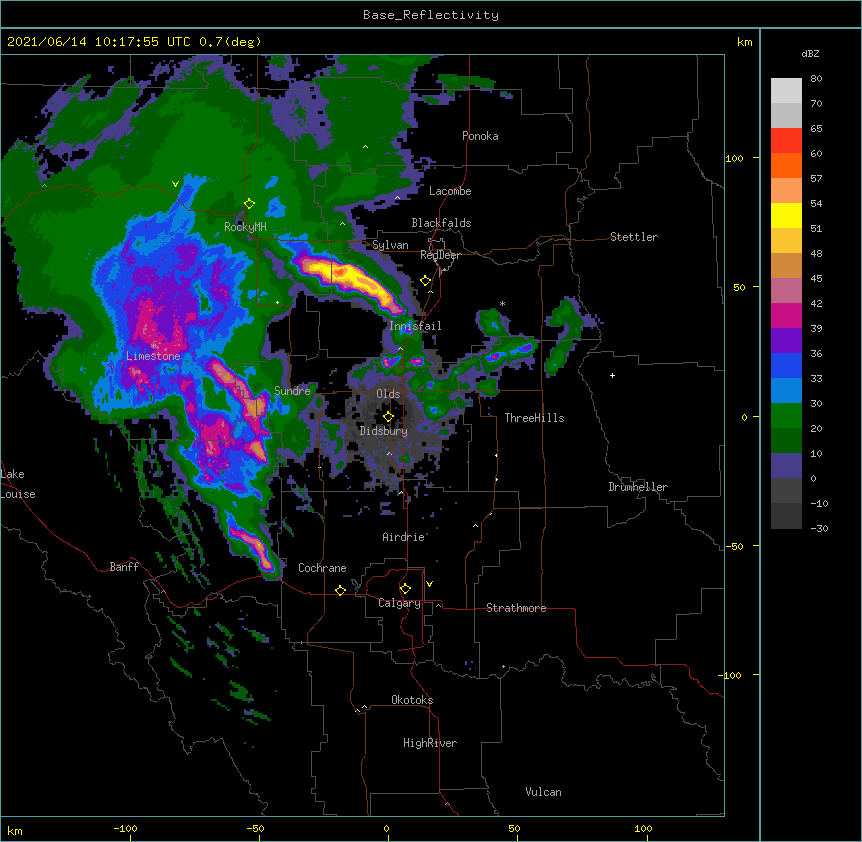Click the Sylvan label

coord(390,245)
